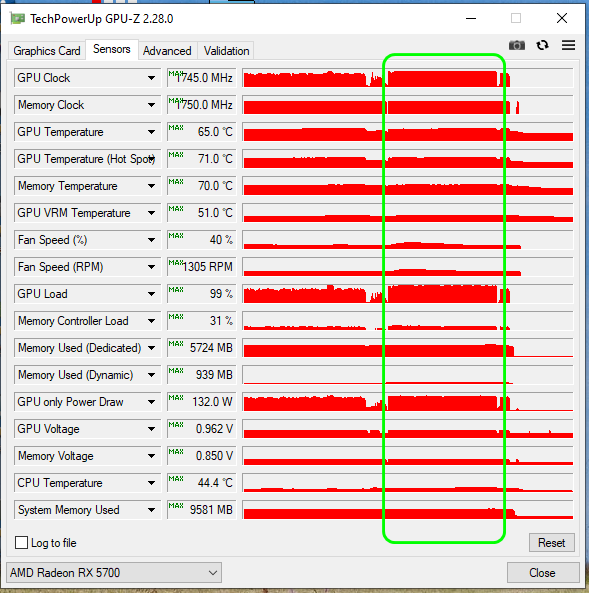This screenshot has width=589, height=593.
Task: Take a screenshot with the camera icon
Action: tap(516, 45)
